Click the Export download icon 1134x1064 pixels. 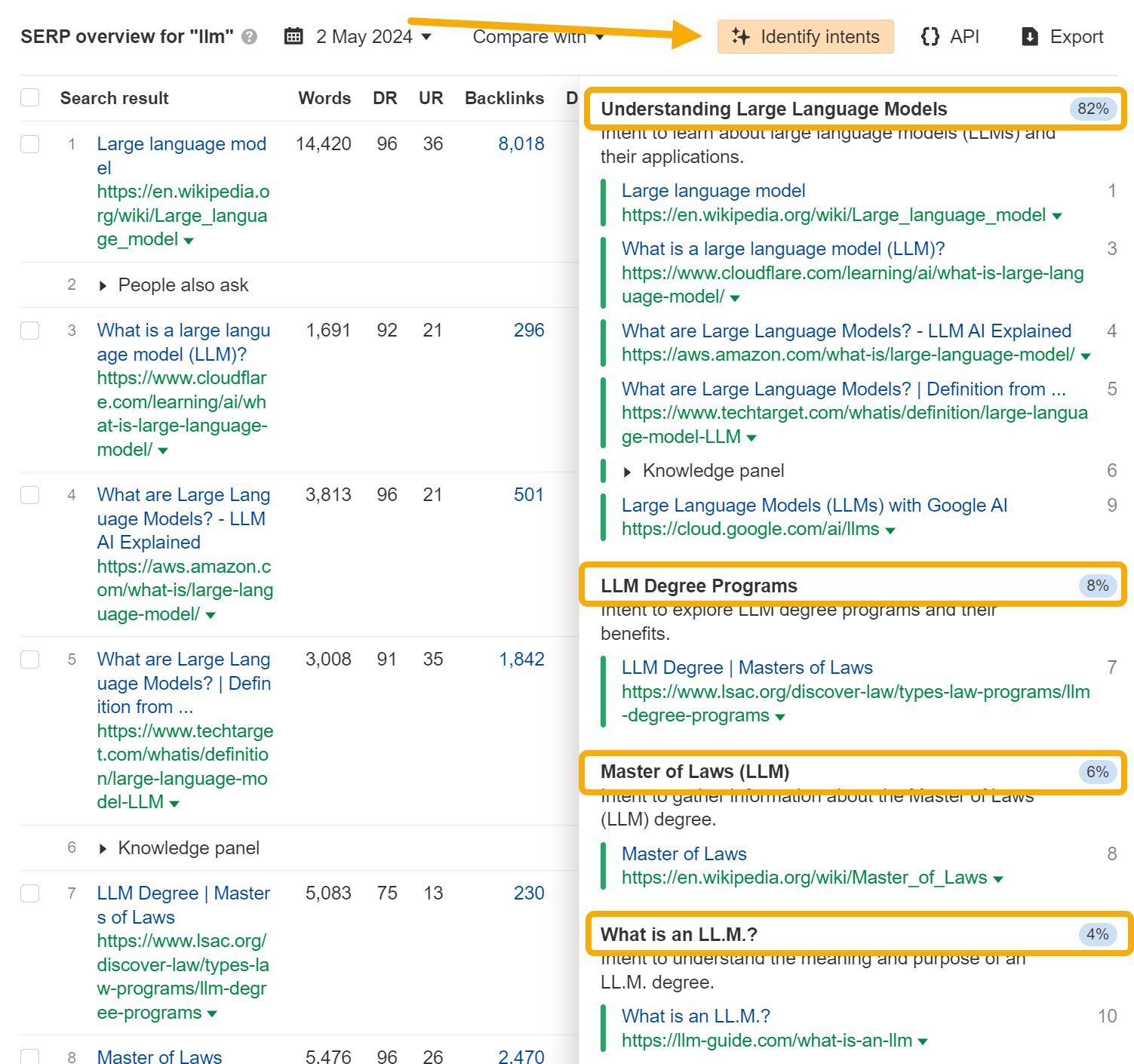point(1029,35)
